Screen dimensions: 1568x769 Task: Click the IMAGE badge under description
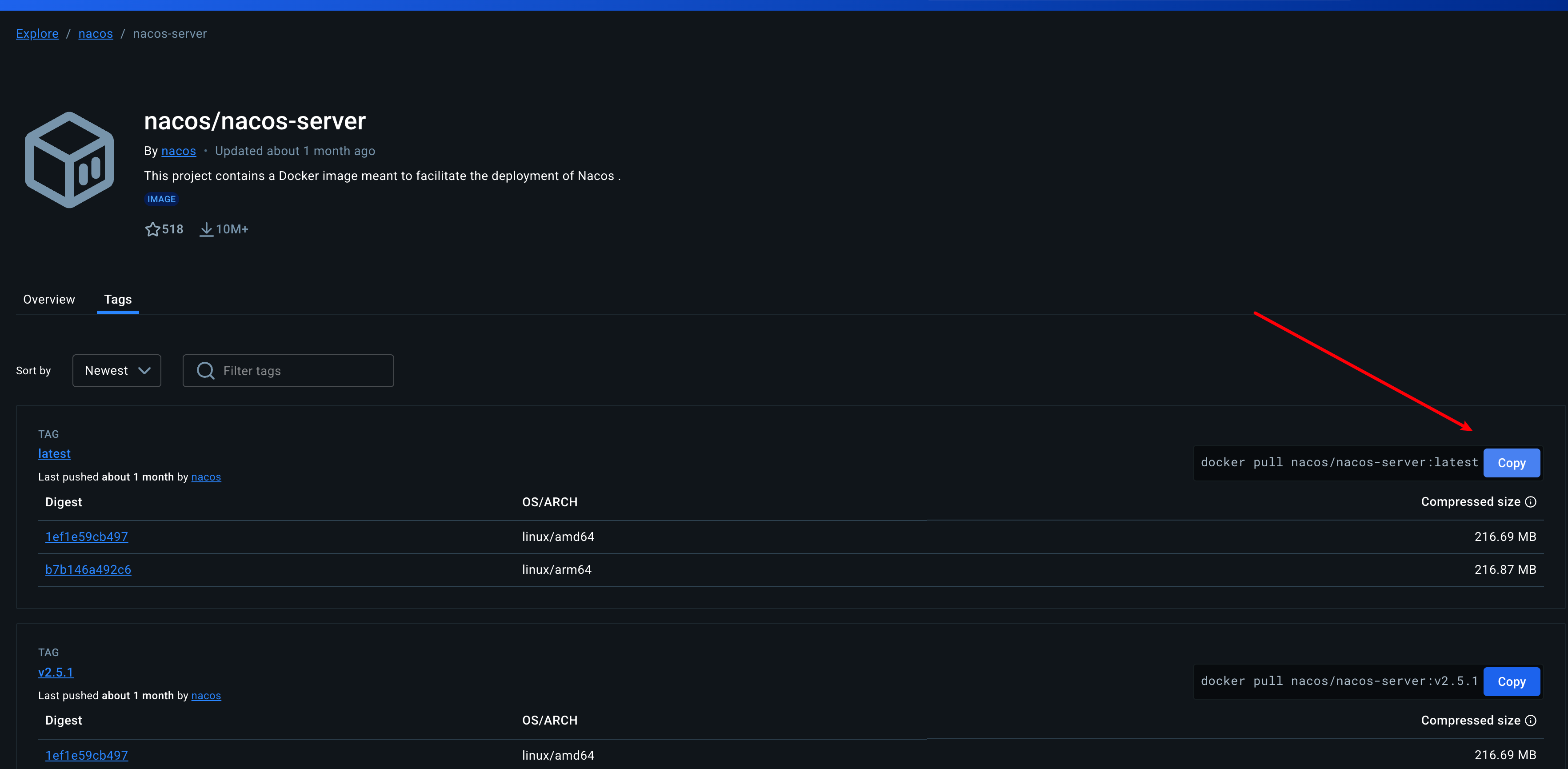161,199
